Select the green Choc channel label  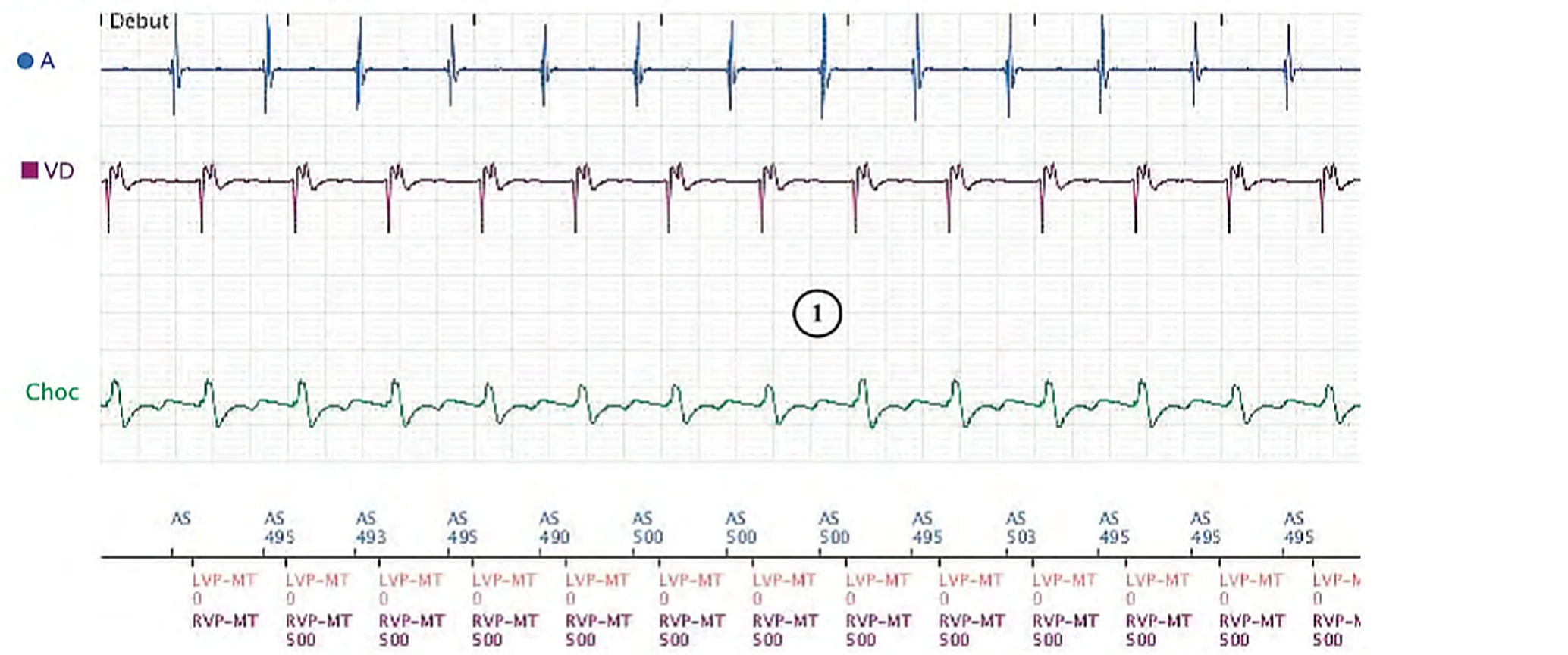52,392
